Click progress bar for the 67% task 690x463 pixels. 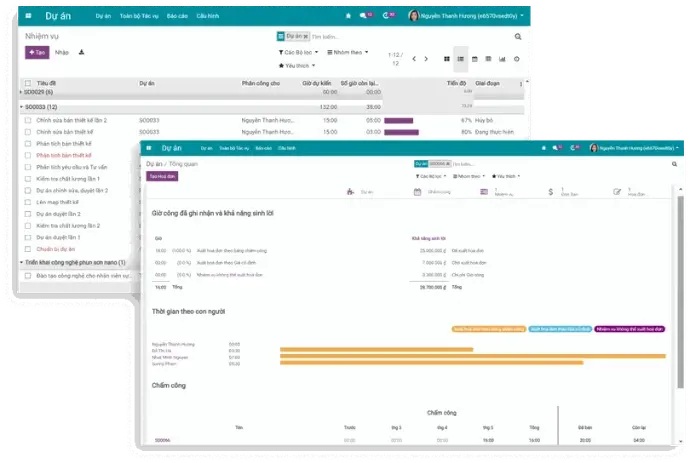pos(398,120)
